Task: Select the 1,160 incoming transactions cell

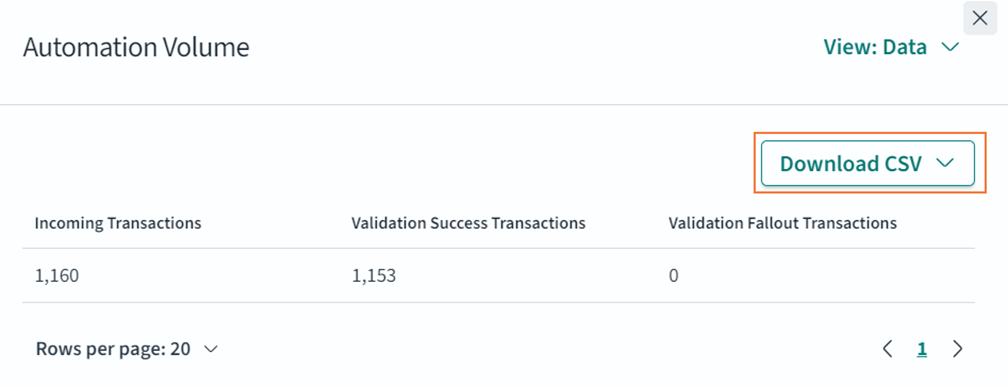Action: [x=57, y=276]
